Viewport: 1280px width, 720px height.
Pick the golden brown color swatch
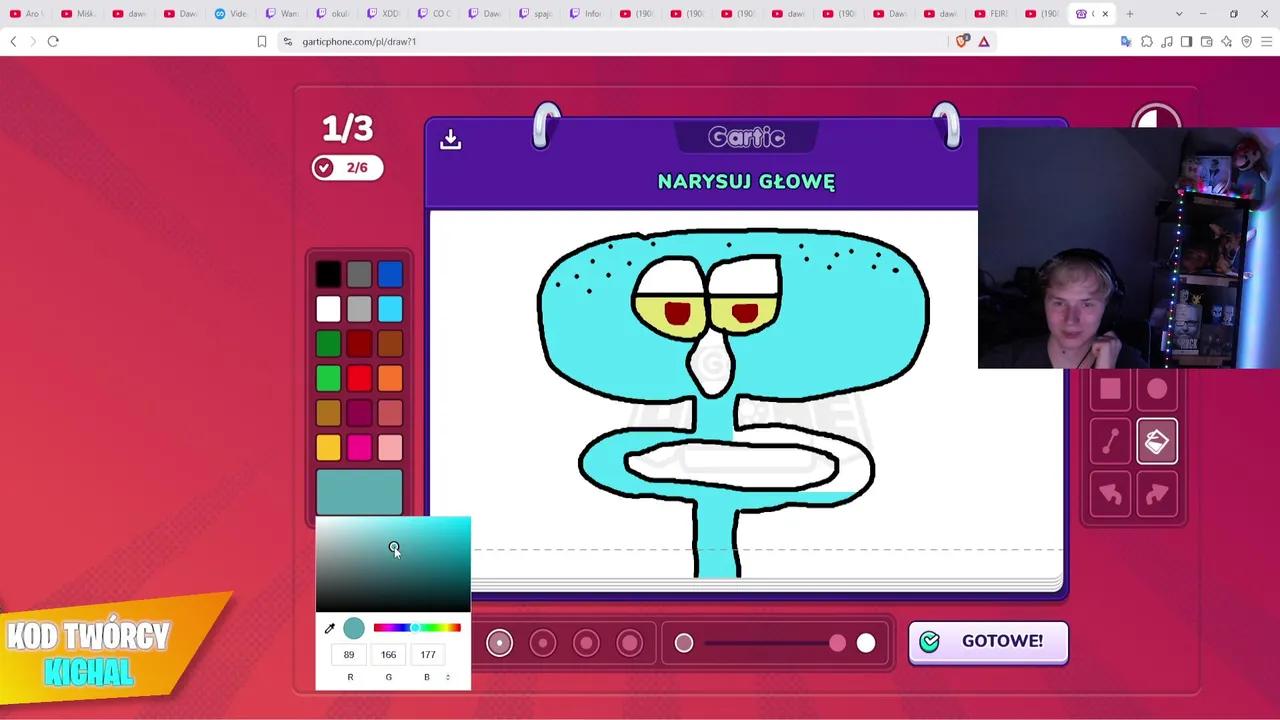click(x=328, y=413)
